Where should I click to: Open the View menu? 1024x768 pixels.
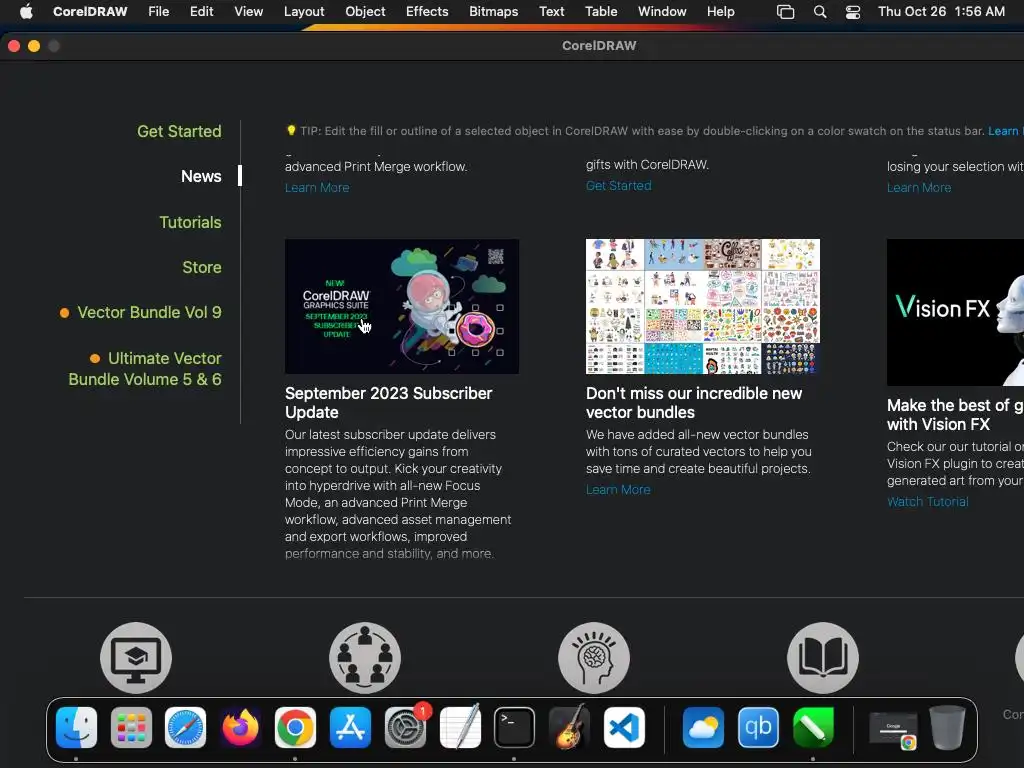248,12
